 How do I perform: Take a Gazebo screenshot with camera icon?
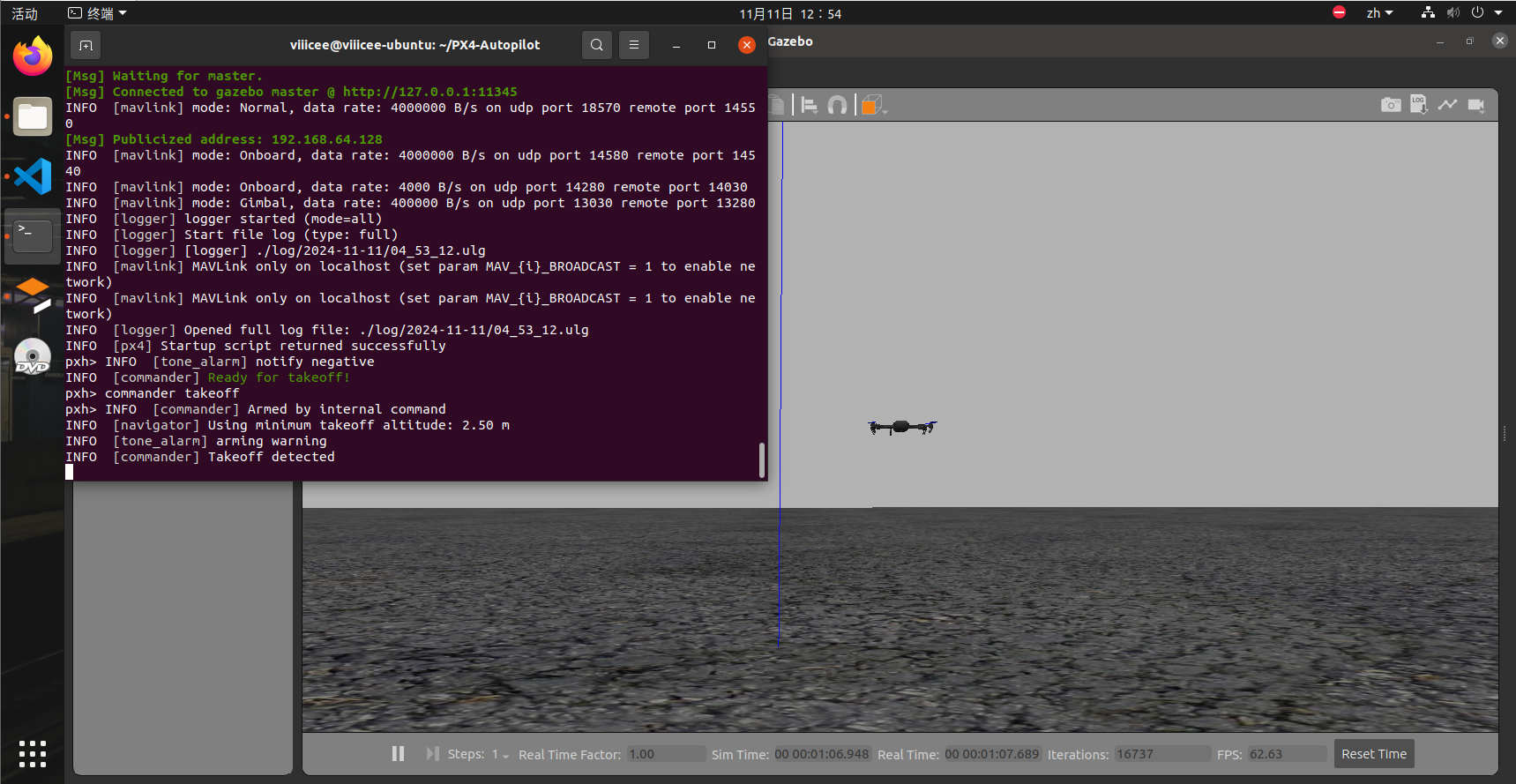(1391, 105)
